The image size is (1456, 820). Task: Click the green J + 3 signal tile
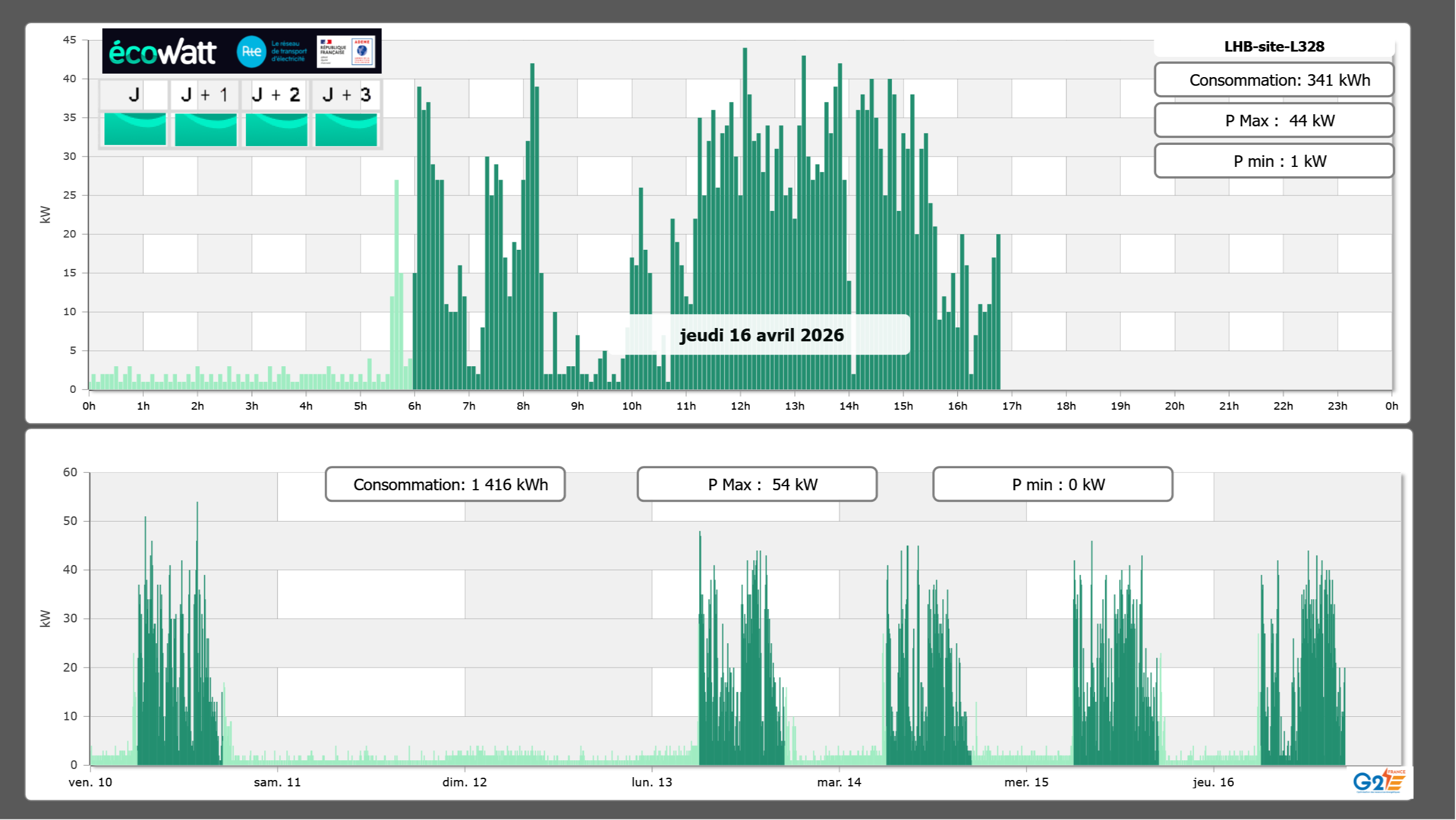click(x=346, y=129)
